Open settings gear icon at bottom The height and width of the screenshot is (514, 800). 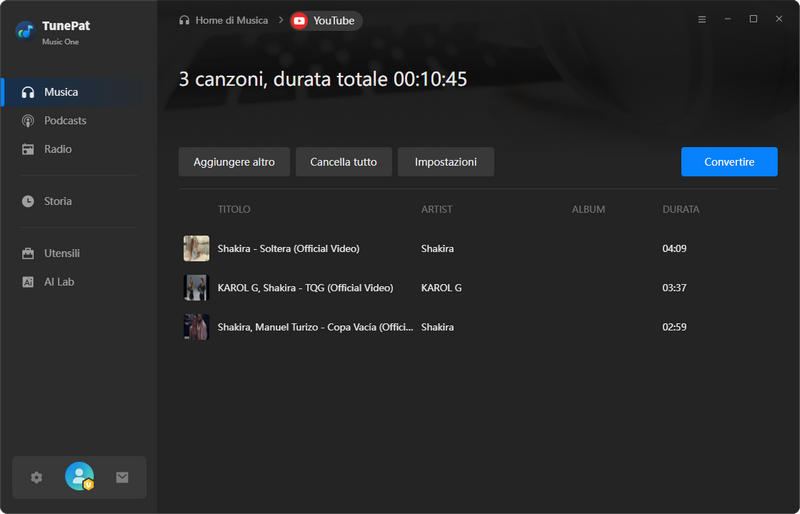point(36,478)
